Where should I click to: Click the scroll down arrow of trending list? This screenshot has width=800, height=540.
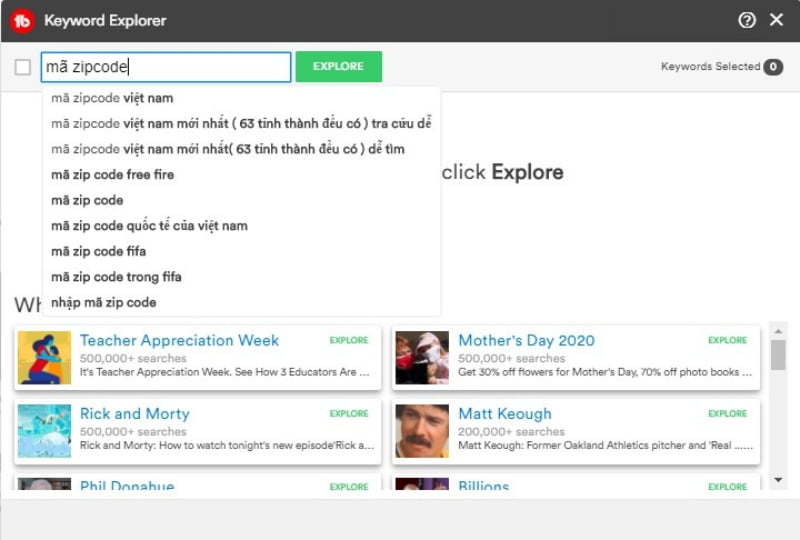click(778, 481)
